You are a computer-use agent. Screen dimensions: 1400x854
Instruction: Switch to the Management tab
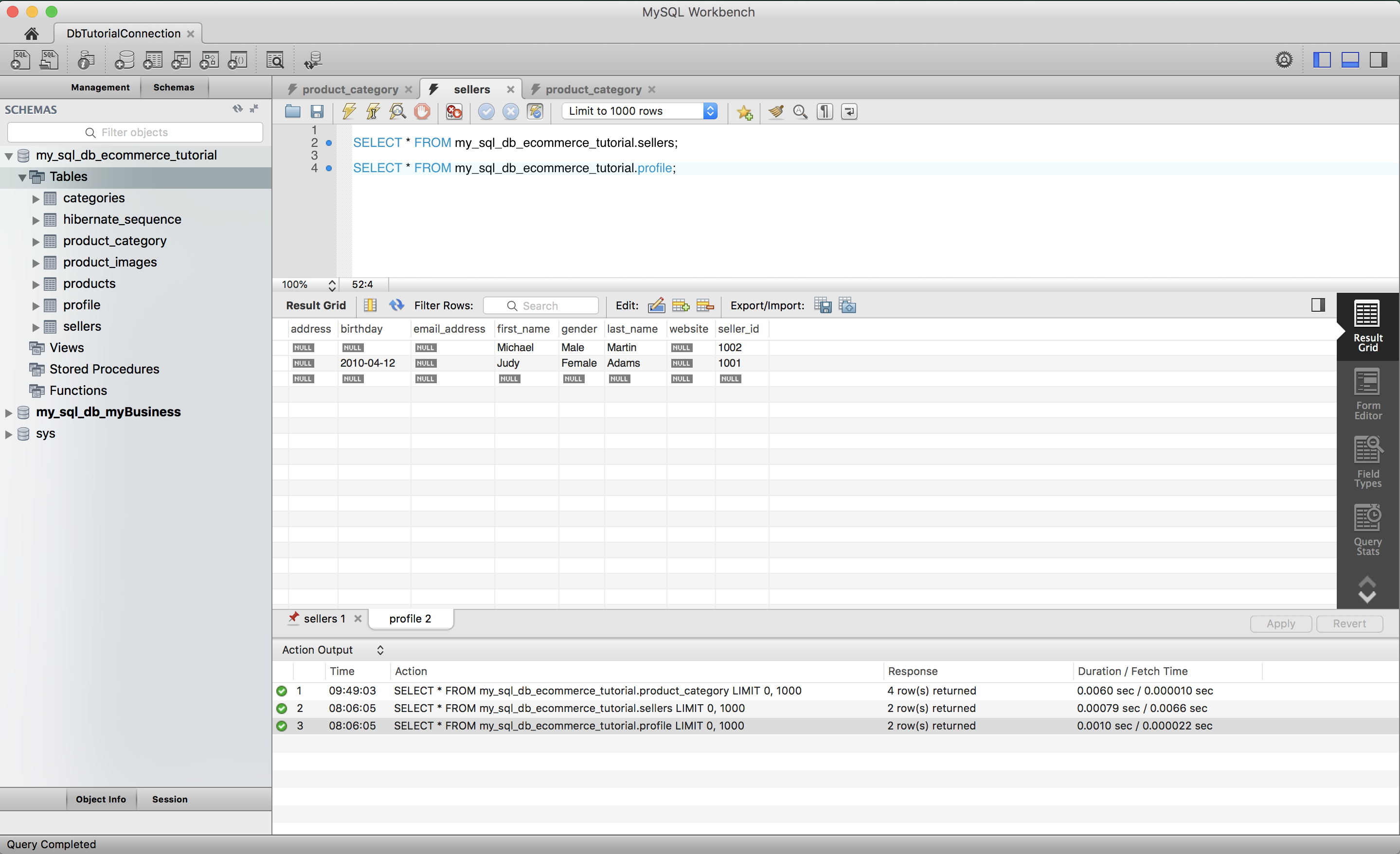[x=100, y=88]
